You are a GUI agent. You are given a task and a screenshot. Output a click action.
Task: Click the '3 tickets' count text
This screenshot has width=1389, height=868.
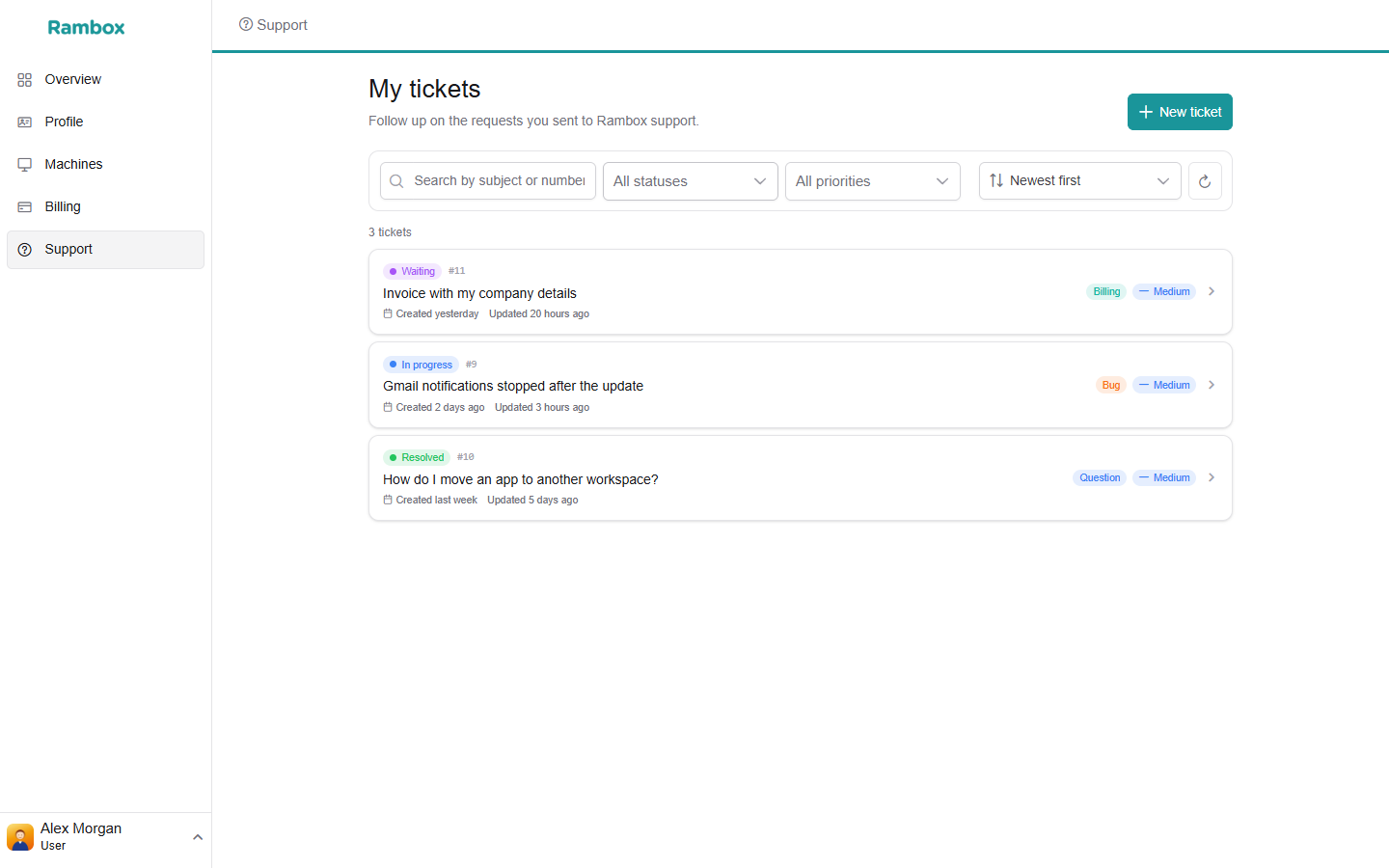[390, 232]
